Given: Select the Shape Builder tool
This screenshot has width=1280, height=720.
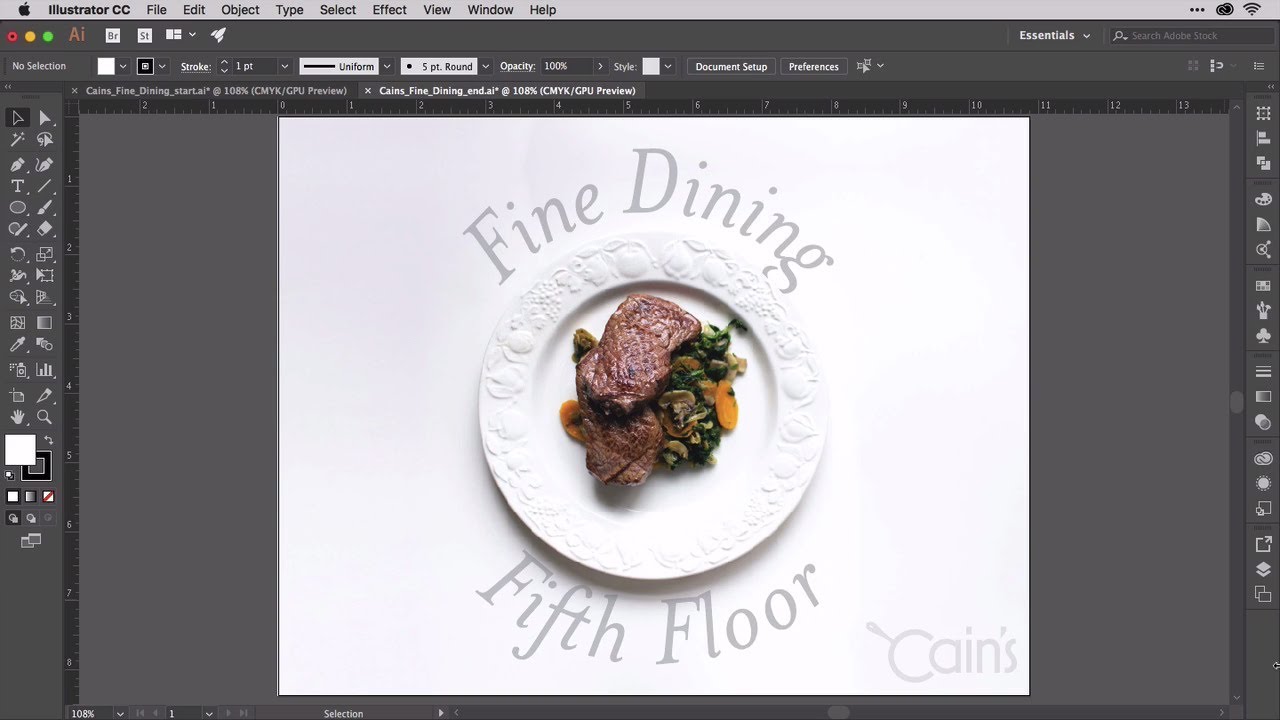Looking at the screenshot, I should click(x=17, y=298).
